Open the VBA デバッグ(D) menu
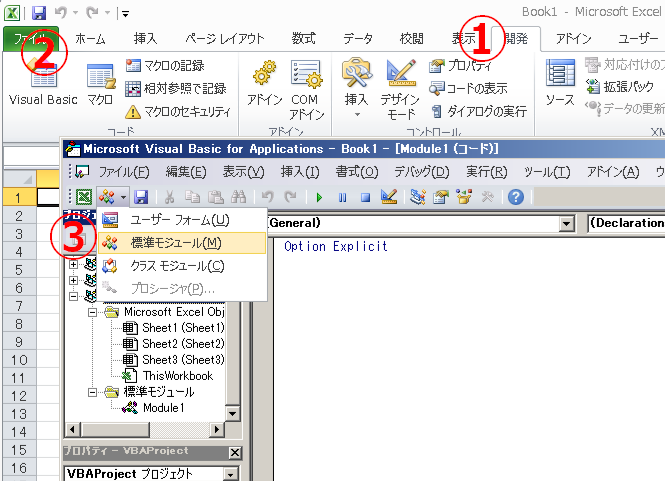Screen dimensions: 665x481 422,172
